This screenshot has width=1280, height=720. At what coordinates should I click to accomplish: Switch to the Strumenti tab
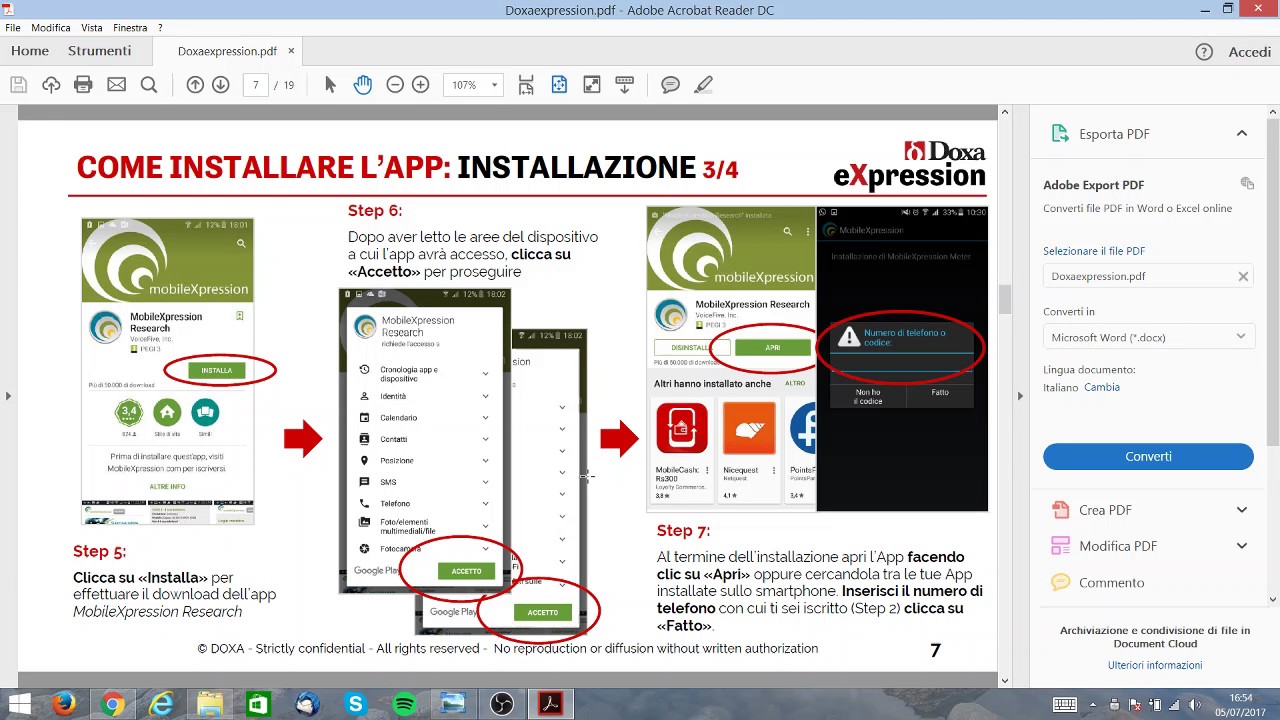click(99, 51)
